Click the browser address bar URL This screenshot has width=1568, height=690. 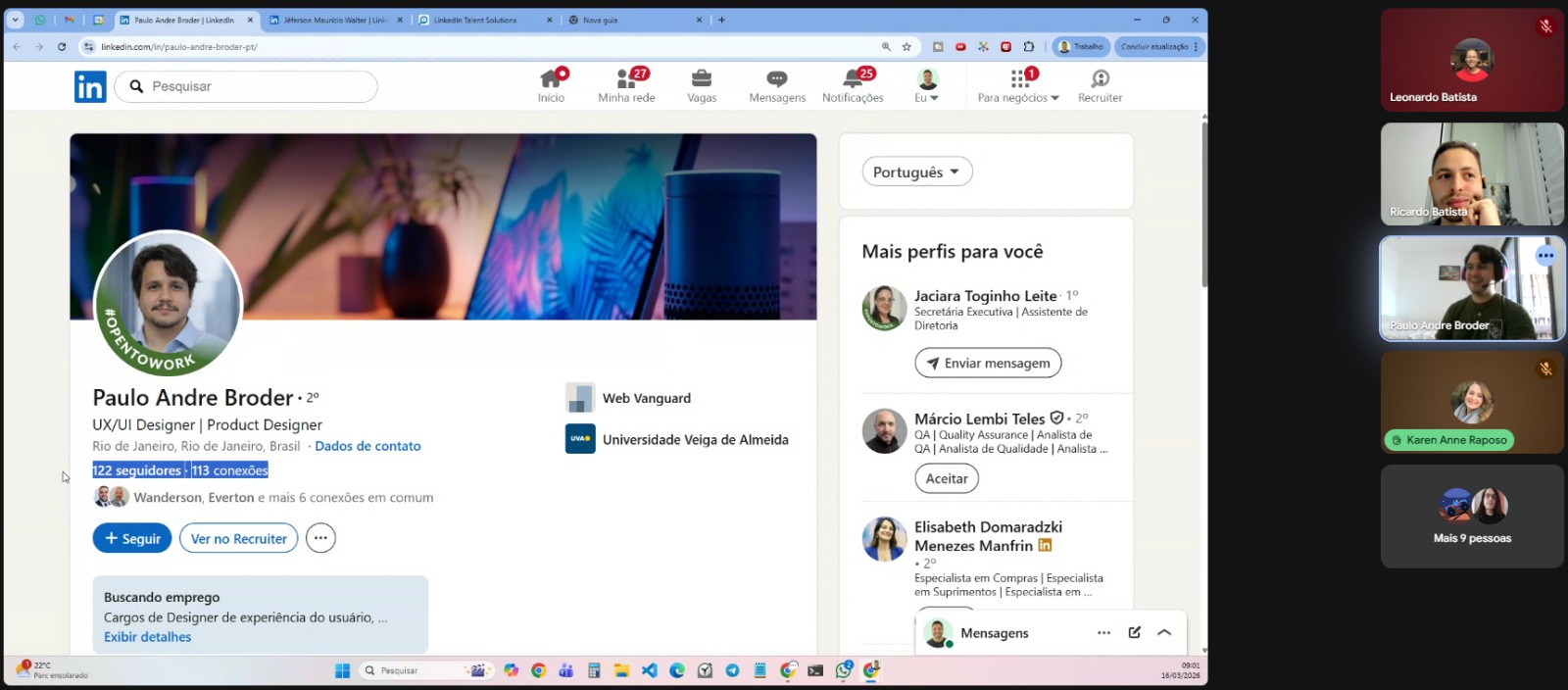click(x=179, y=47)
